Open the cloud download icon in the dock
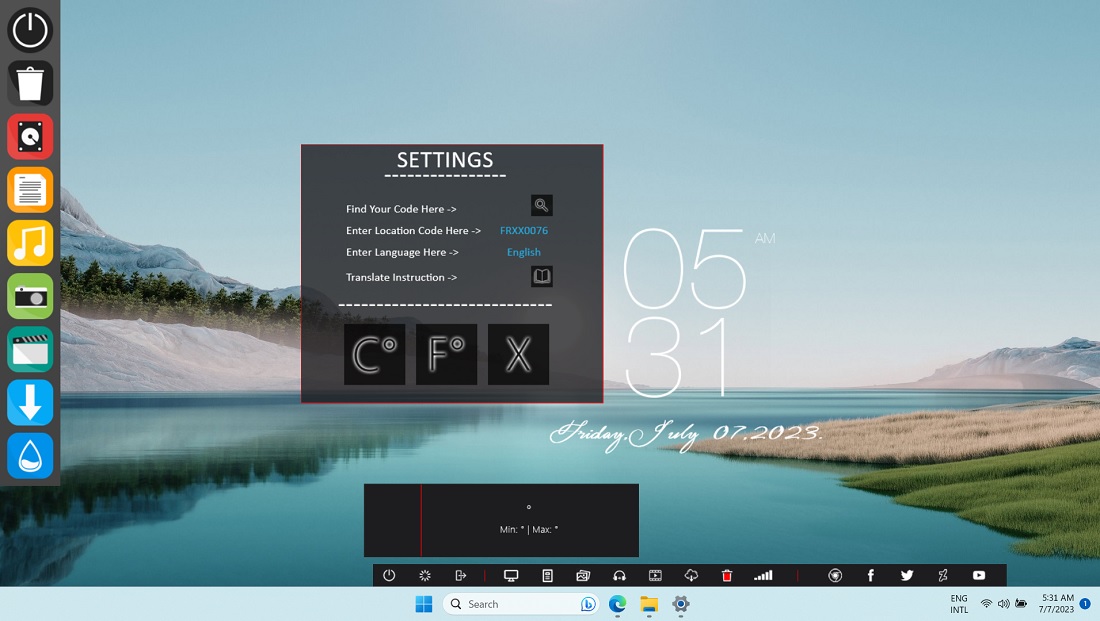The width and height of the screenshot is (1100, 621). tap(690, 575)
